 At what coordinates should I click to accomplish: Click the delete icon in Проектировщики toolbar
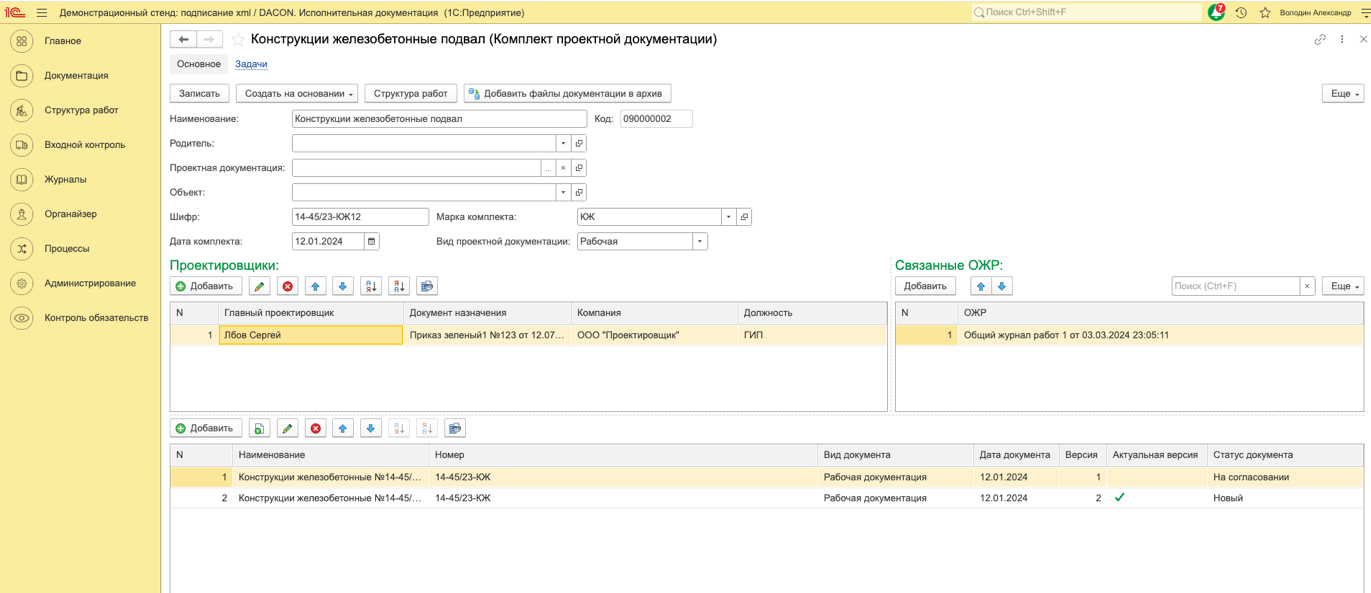coord(288,286)
